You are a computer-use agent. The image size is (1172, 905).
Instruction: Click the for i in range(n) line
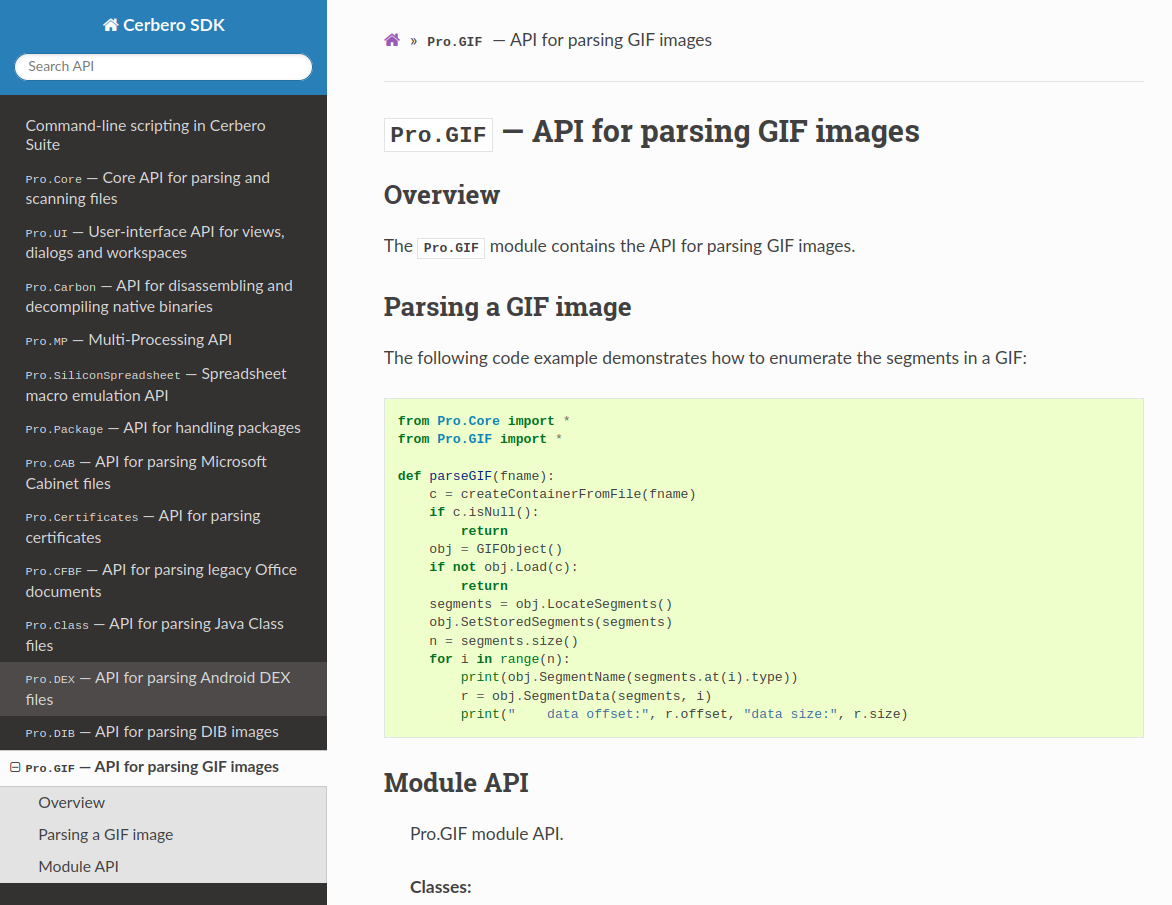[499, 659]
